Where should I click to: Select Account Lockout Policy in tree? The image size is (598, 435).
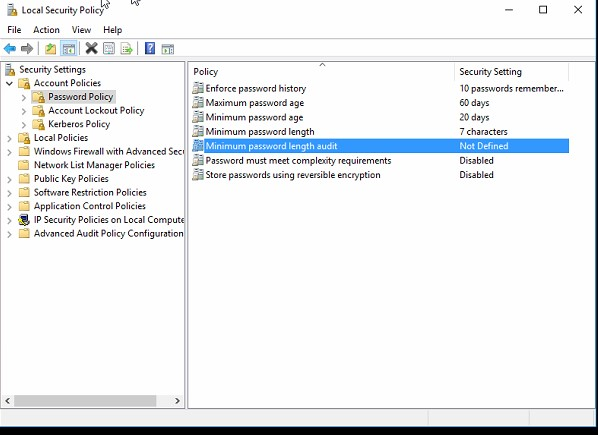[x=96, y=111]
